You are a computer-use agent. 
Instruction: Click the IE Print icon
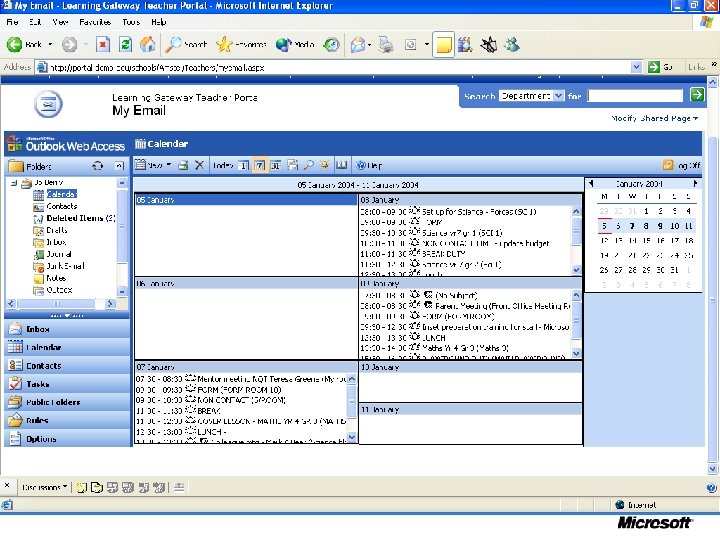(386, 45)
